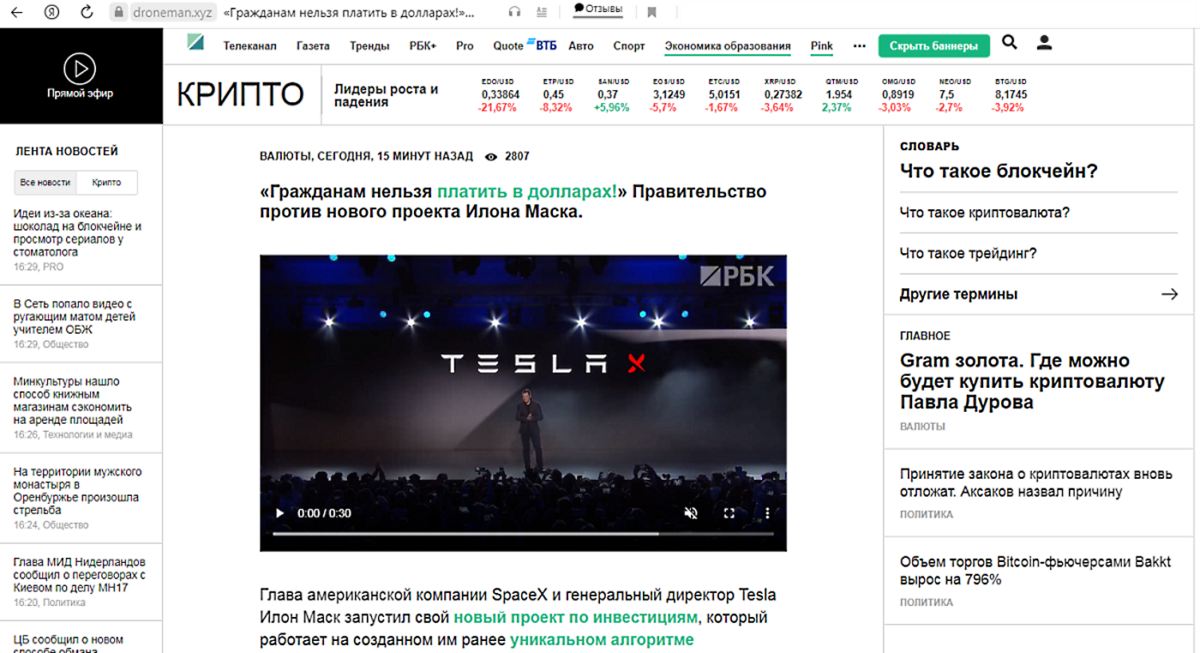Reload the page with the refresh icon
This screenshot has height=653, width=1200.
[86, 12]
